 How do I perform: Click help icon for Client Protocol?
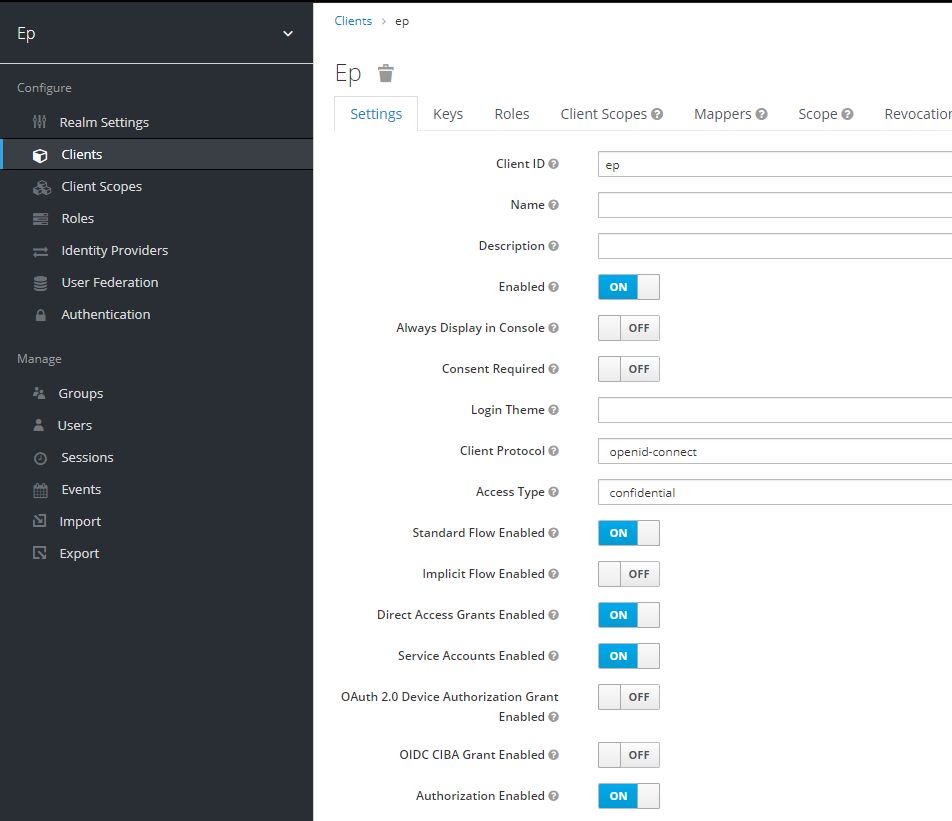coord(553,451)
